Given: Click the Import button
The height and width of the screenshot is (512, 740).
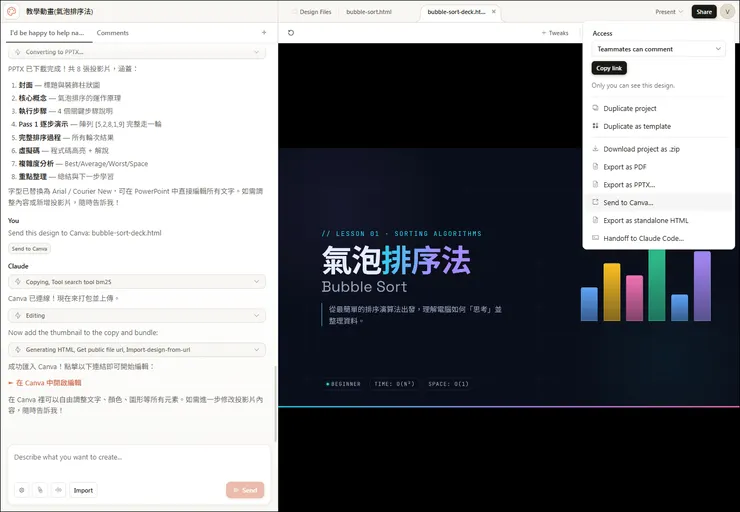Looking at the screenshot, I should 83,490.
